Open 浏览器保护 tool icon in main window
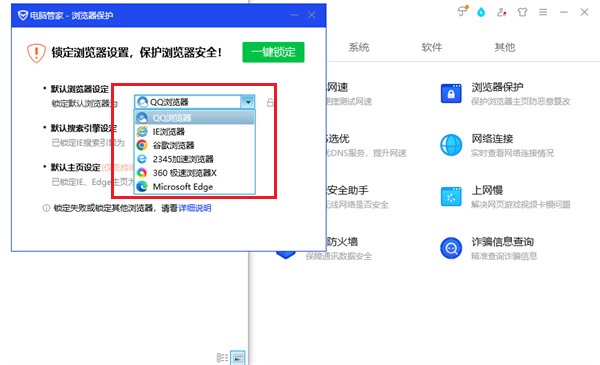The image size is (600, 365). [x=451, y=93]
